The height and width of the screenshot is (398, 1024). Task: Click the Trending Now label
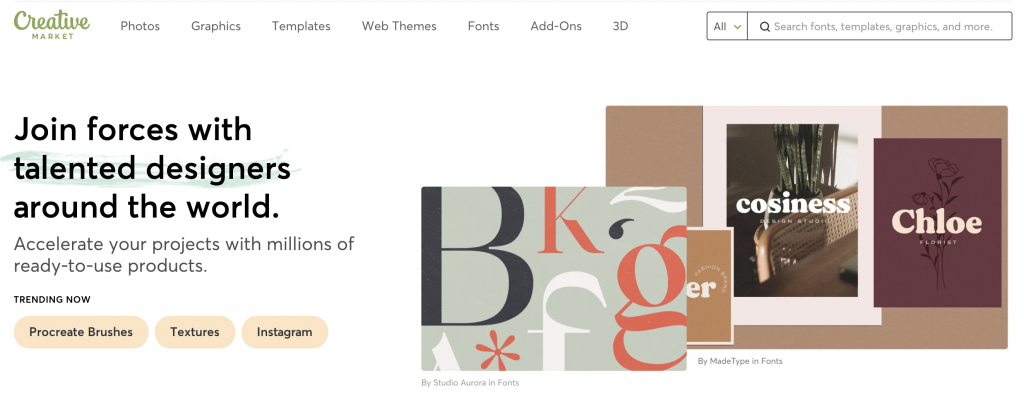[x=52, y=300]
